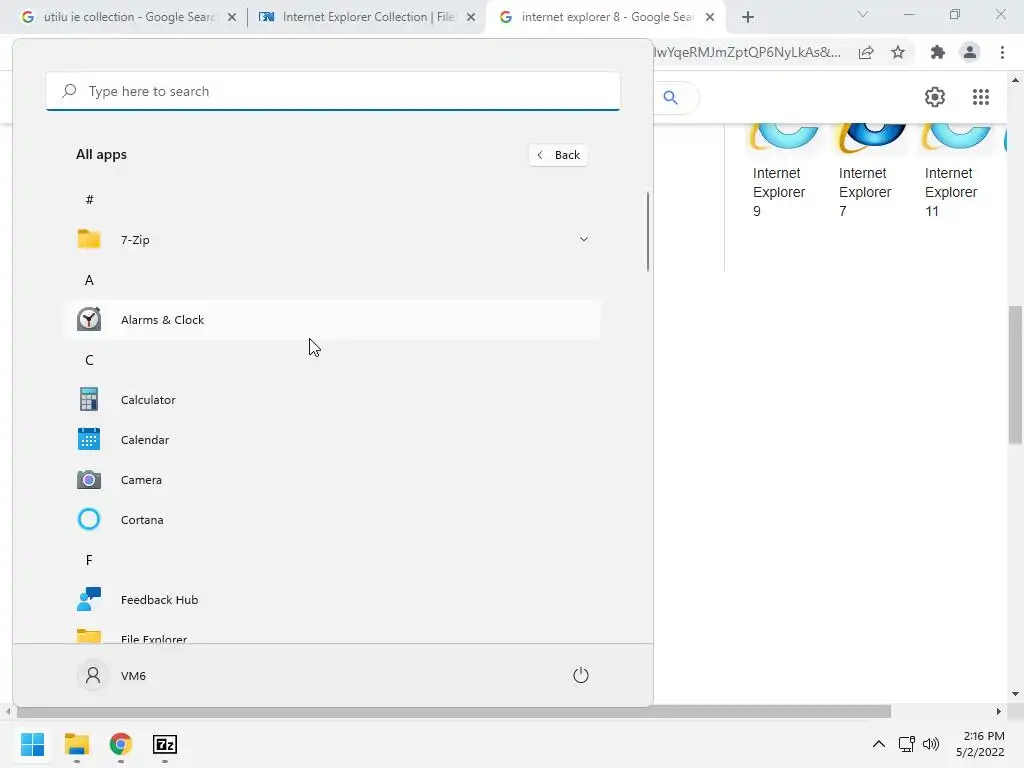The width and height of the screenshot is (1024, 768).
Task: Open File Explorer from taskbar
Action: click(77, 744)
